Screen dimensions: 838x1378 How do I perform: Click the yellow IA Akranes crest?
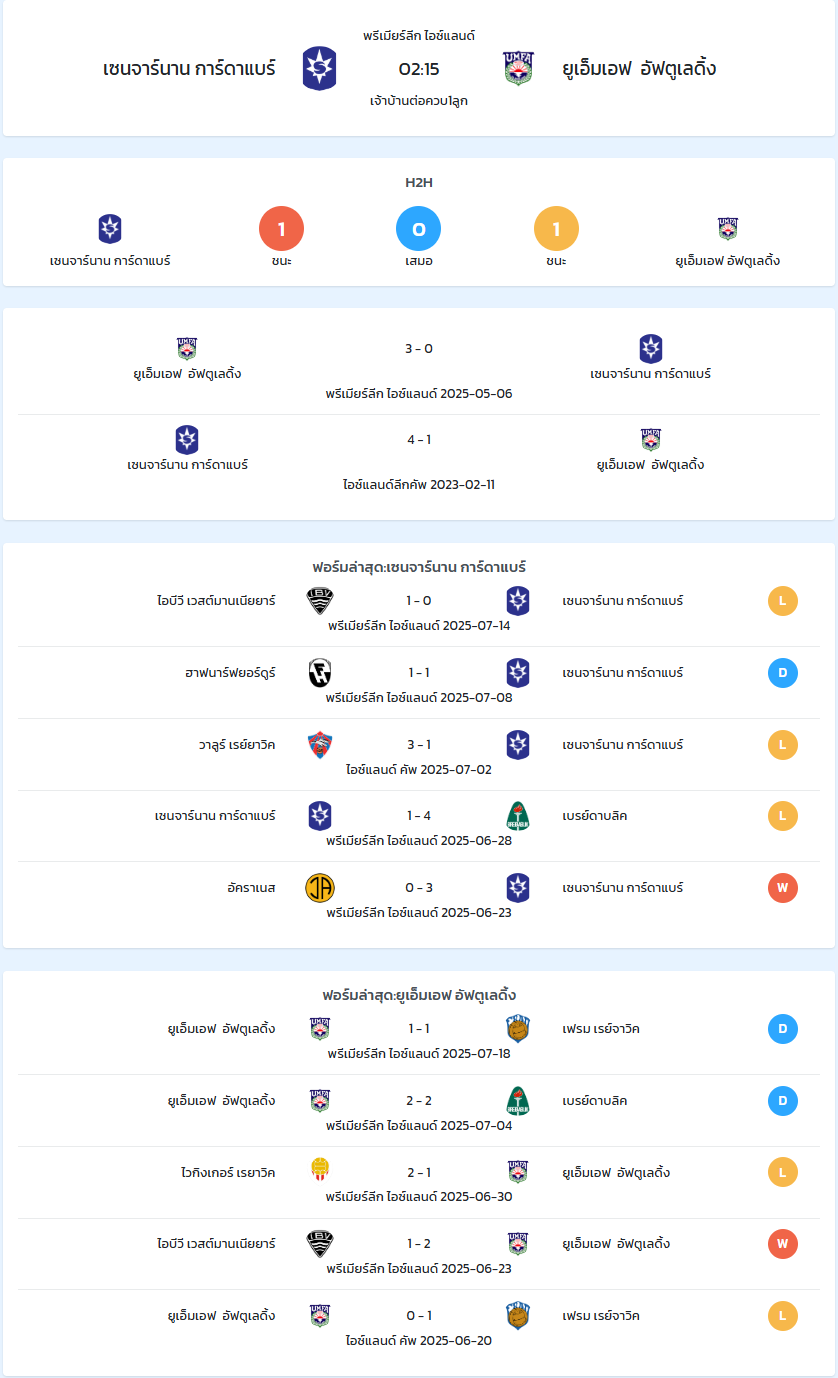[x=319, y=888]
